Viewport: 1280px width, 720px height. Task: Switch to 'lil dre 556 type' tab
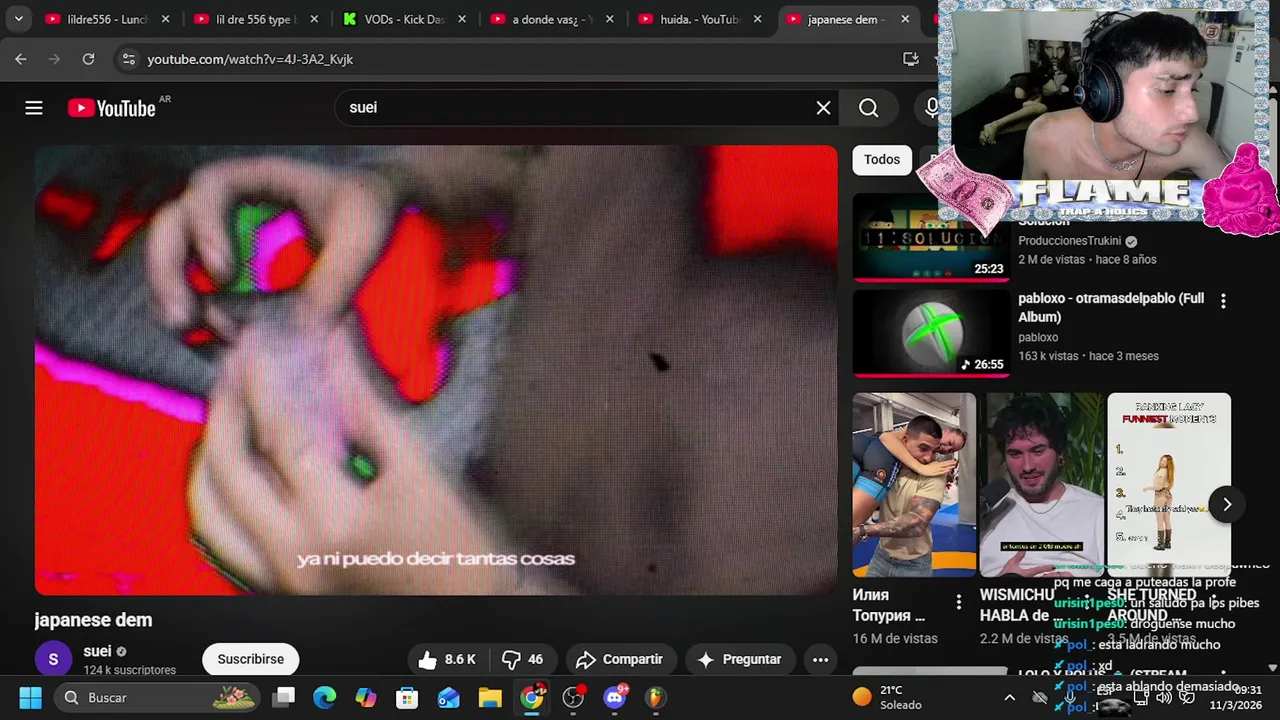tap(254, 19)
